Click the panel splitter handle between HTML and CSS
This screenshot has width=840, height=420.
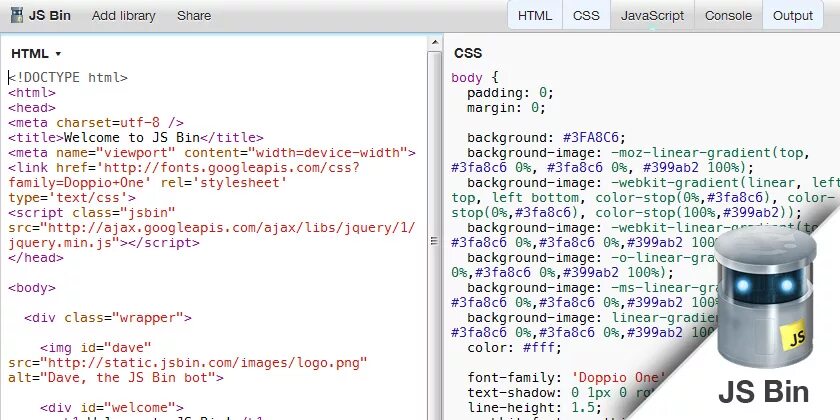click(434, 241)
